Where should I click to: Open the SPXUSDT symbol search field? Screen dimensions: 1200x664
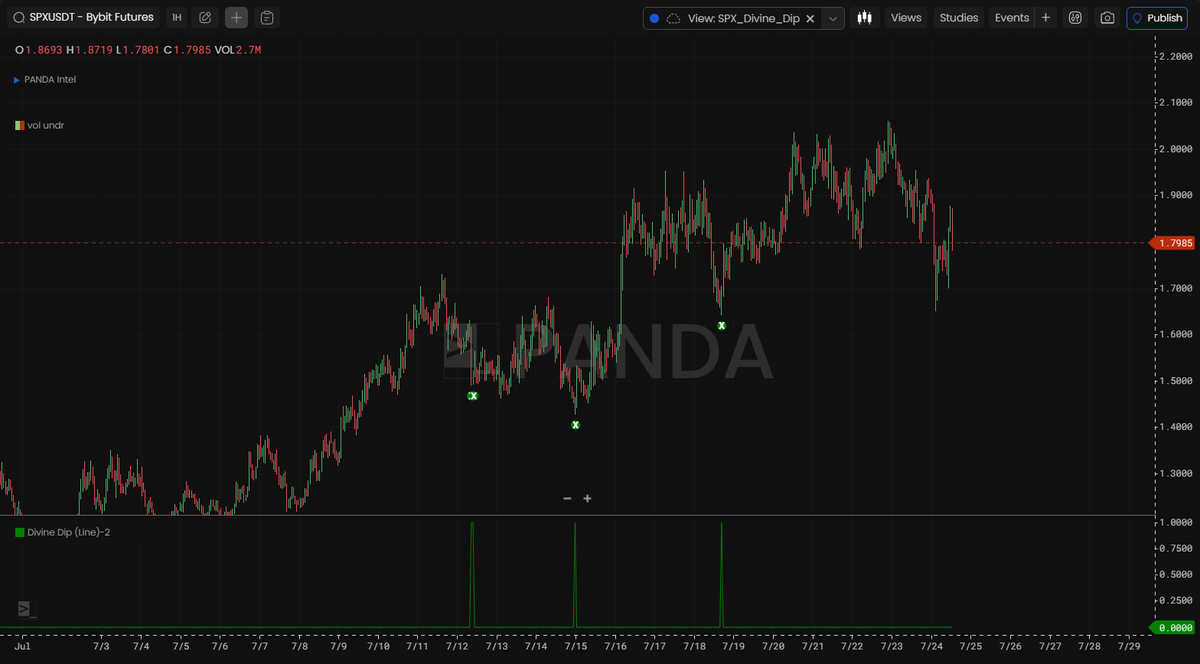(x=84, y=17)
